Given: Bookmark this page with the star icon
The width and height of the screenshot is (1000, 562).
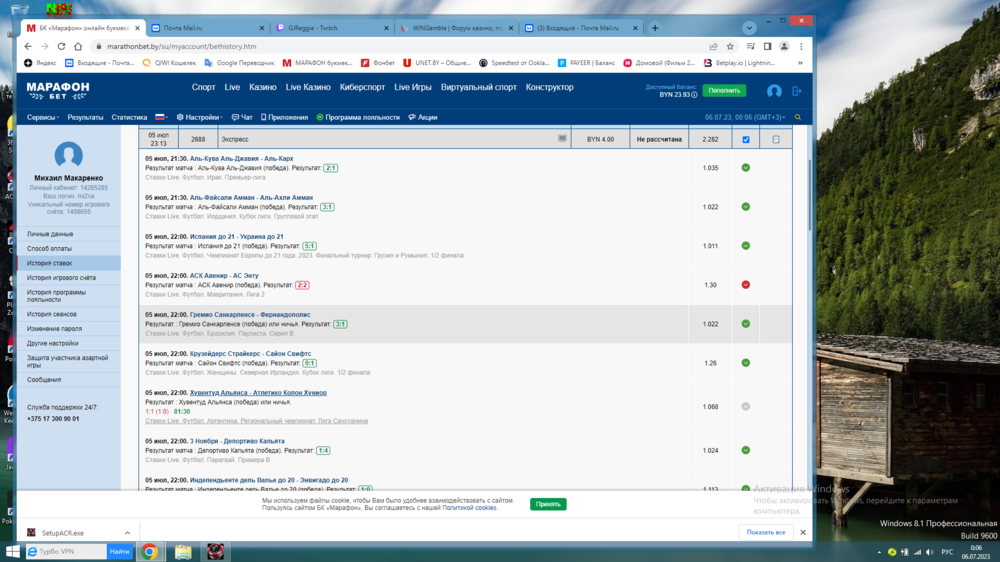Looking at the screenshot, I should coord(730,46).
